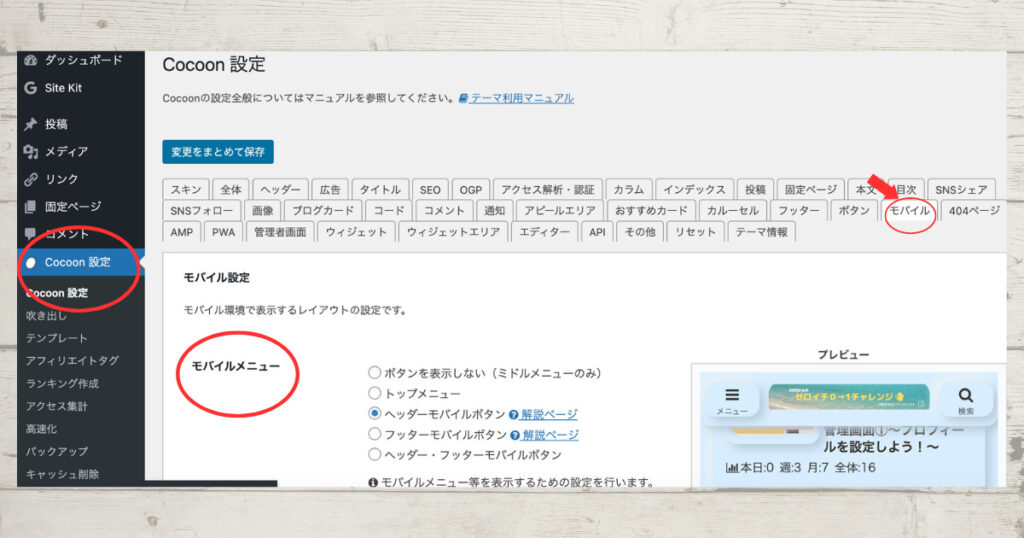Select ヘッダー・フッターモバイルボタン radio option
Viewport: 1024px width, 538px height.
(374, 454)
